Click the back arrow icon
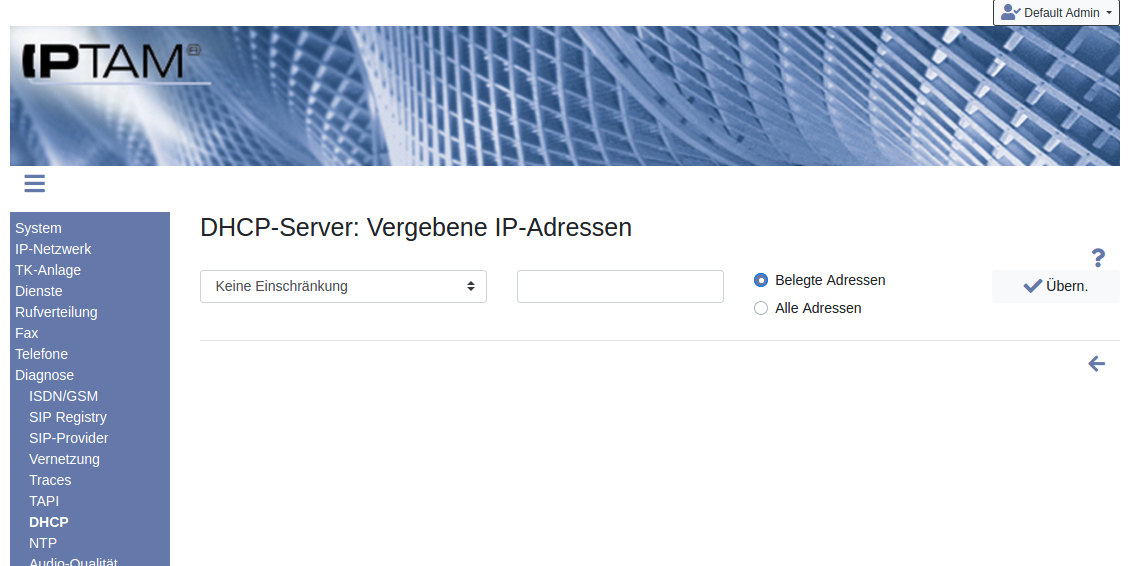The height and width of the screenshot is (566, 1137). 1097,364
